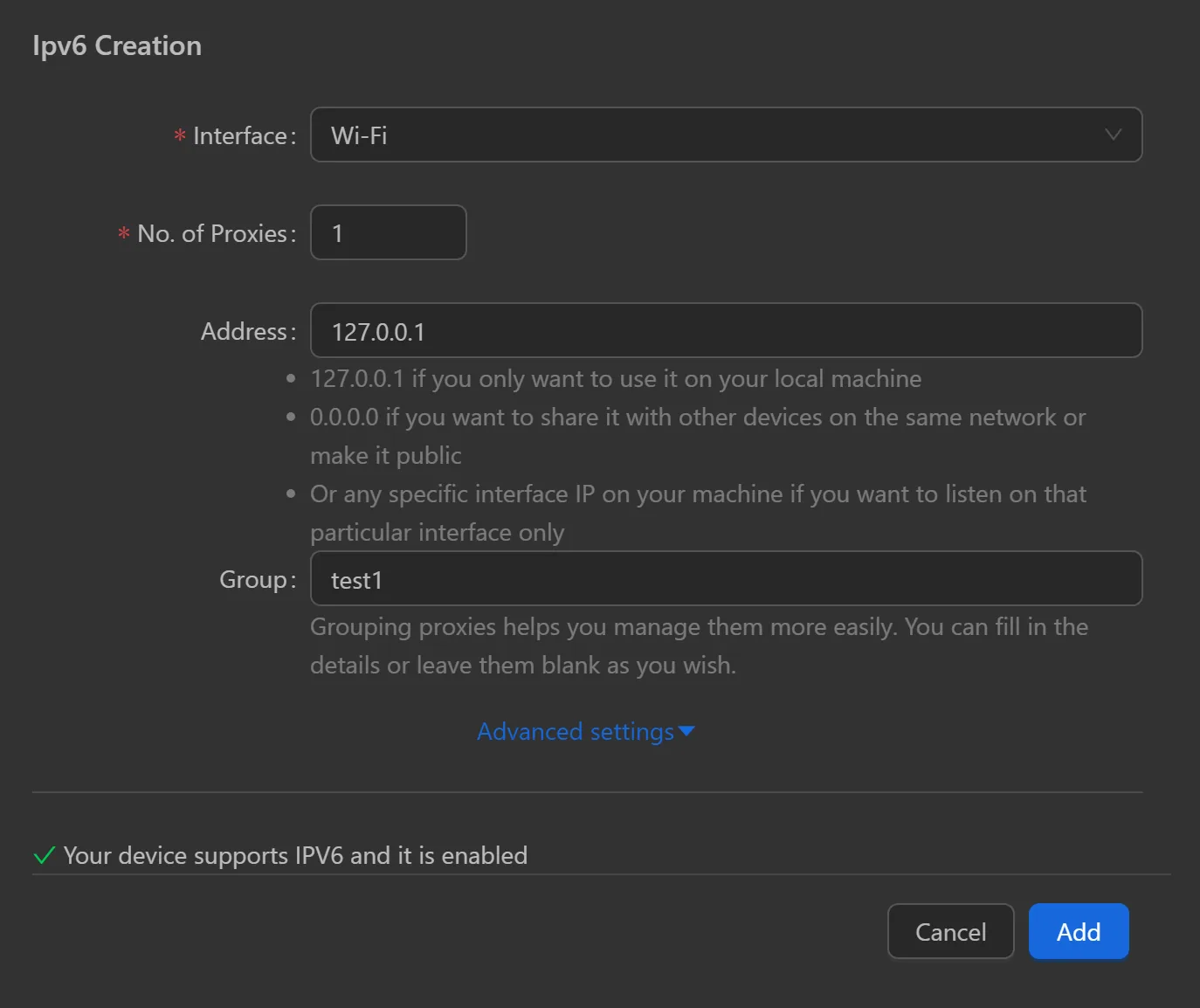Screen dimensions: 1200x1008
Task: Click the Interface dropdown chevron arrow
Action: coord(1112,135)
